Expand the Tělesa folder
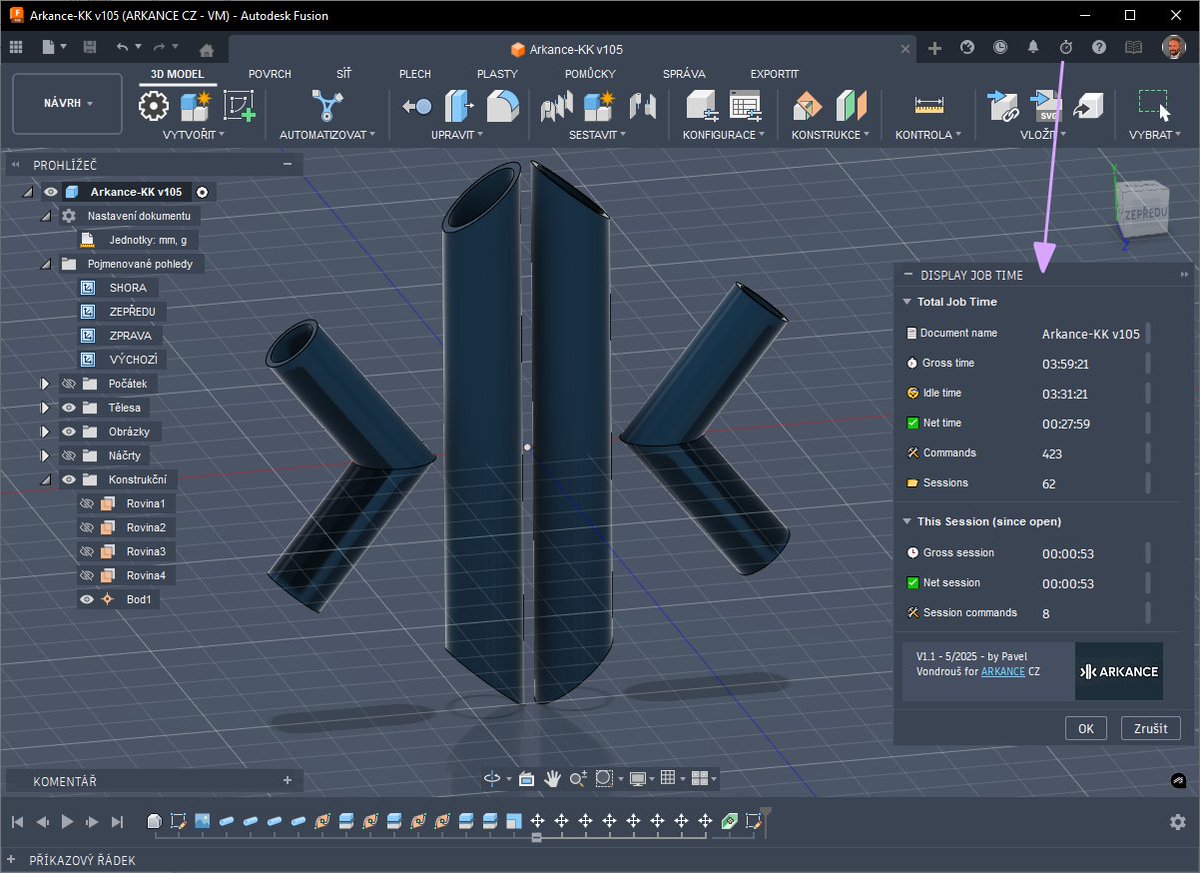 pos(44,407)
